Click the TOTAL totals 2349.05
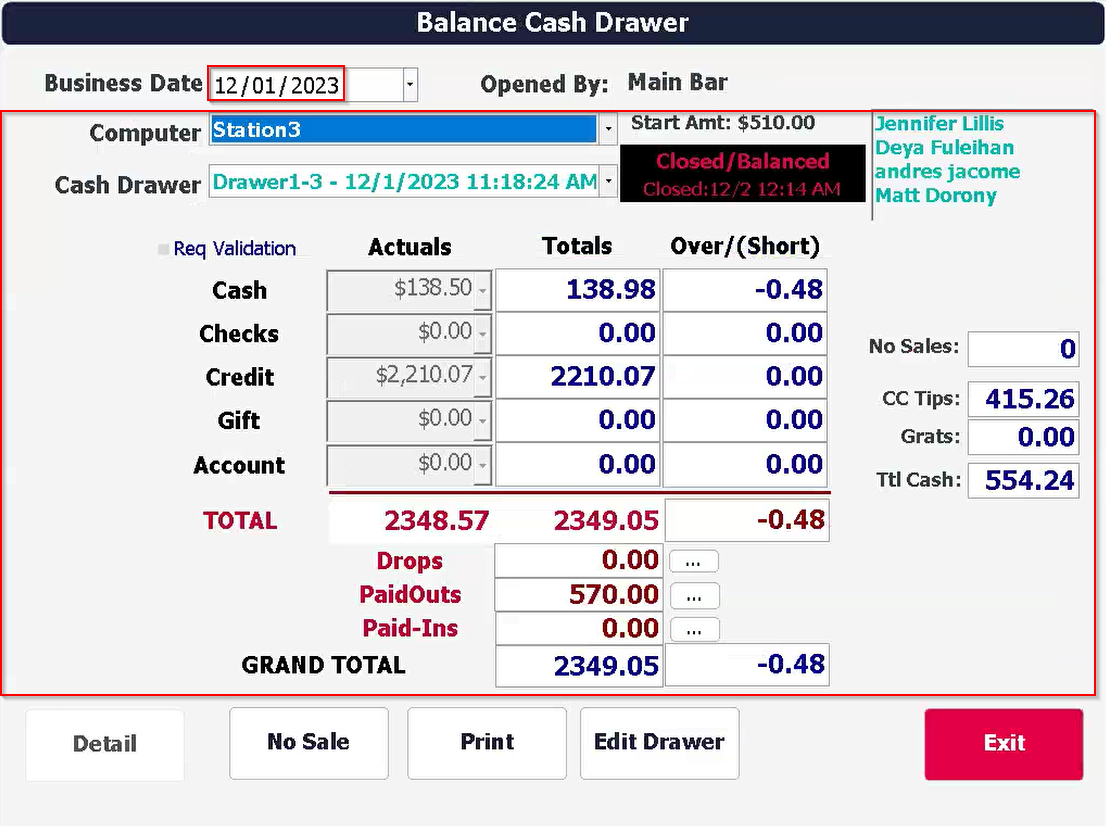 point(605,521)
